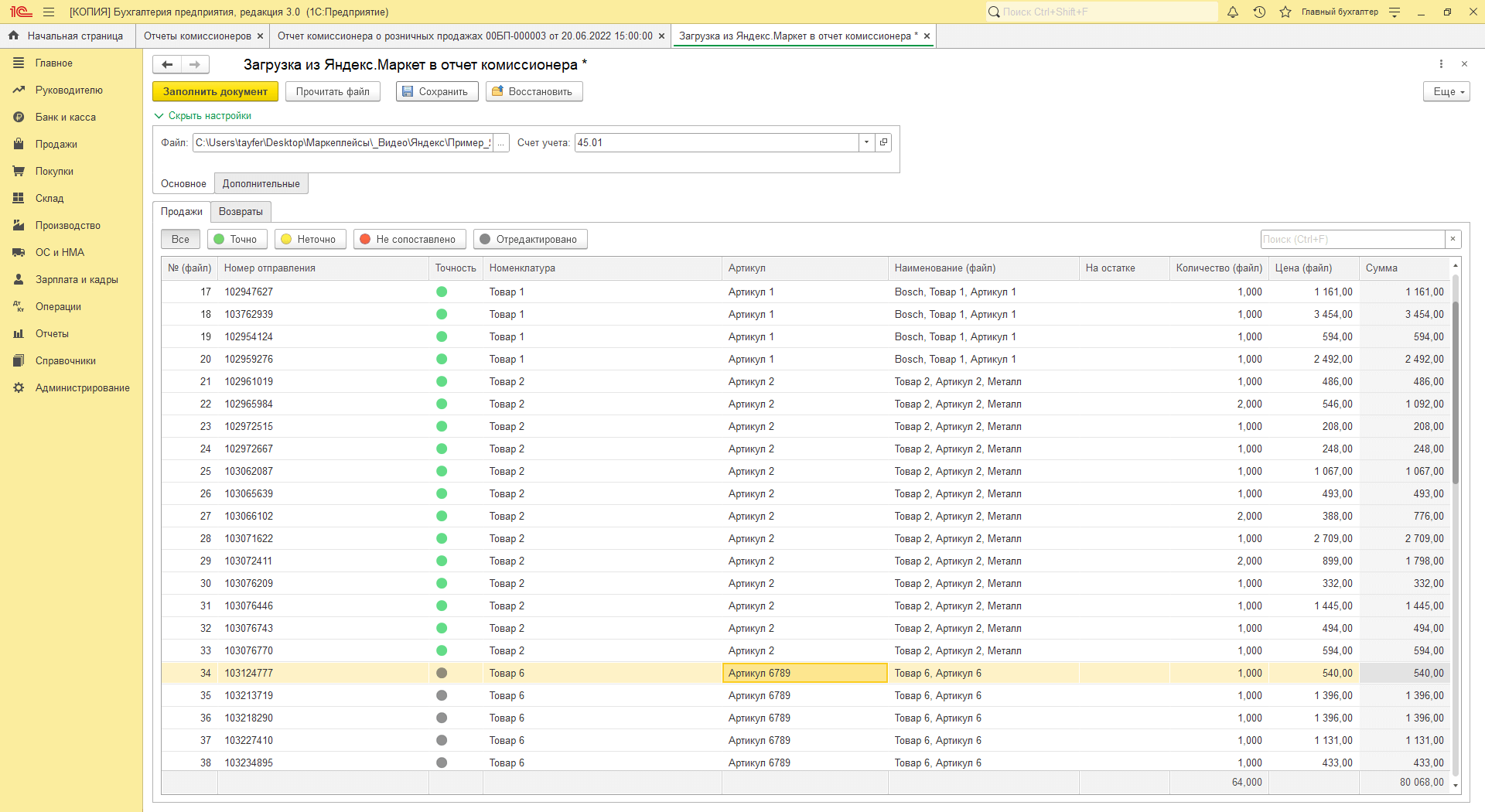The width and height of the screenshot is (1485, 812).
Task: Expand the Счет учета dropdown arrow
Action: (866, 142)
